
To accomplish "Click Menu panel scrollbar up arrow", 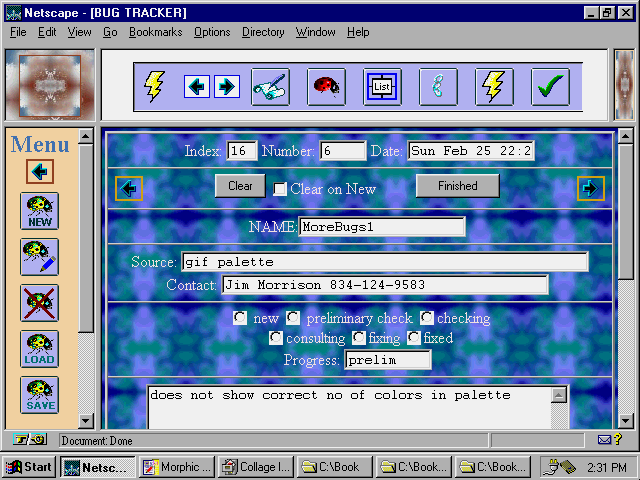I will click(x=86, y=136).
